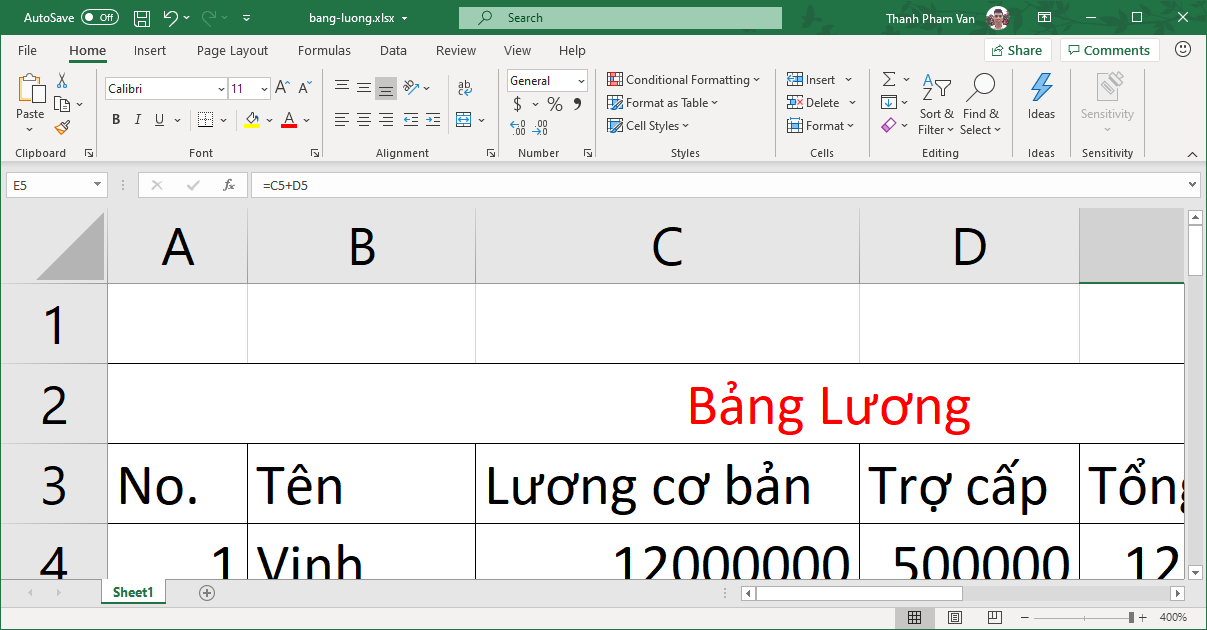Expand the Find & Select menu
1207x630 pixels.
pyautogui.click(x=980, y=104)
